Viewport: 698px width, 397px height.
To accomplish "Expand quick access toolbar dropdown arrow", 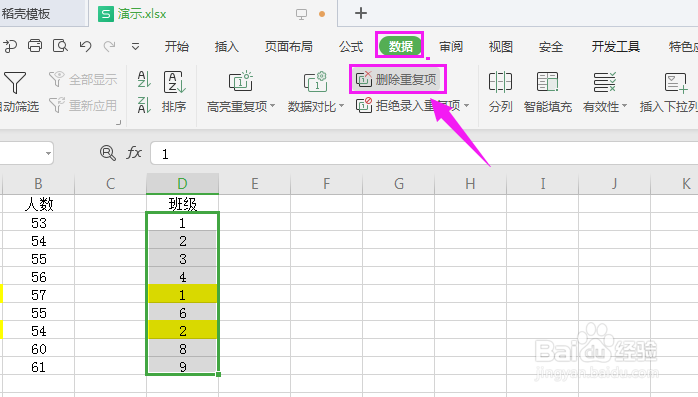I will coord(135,46).
